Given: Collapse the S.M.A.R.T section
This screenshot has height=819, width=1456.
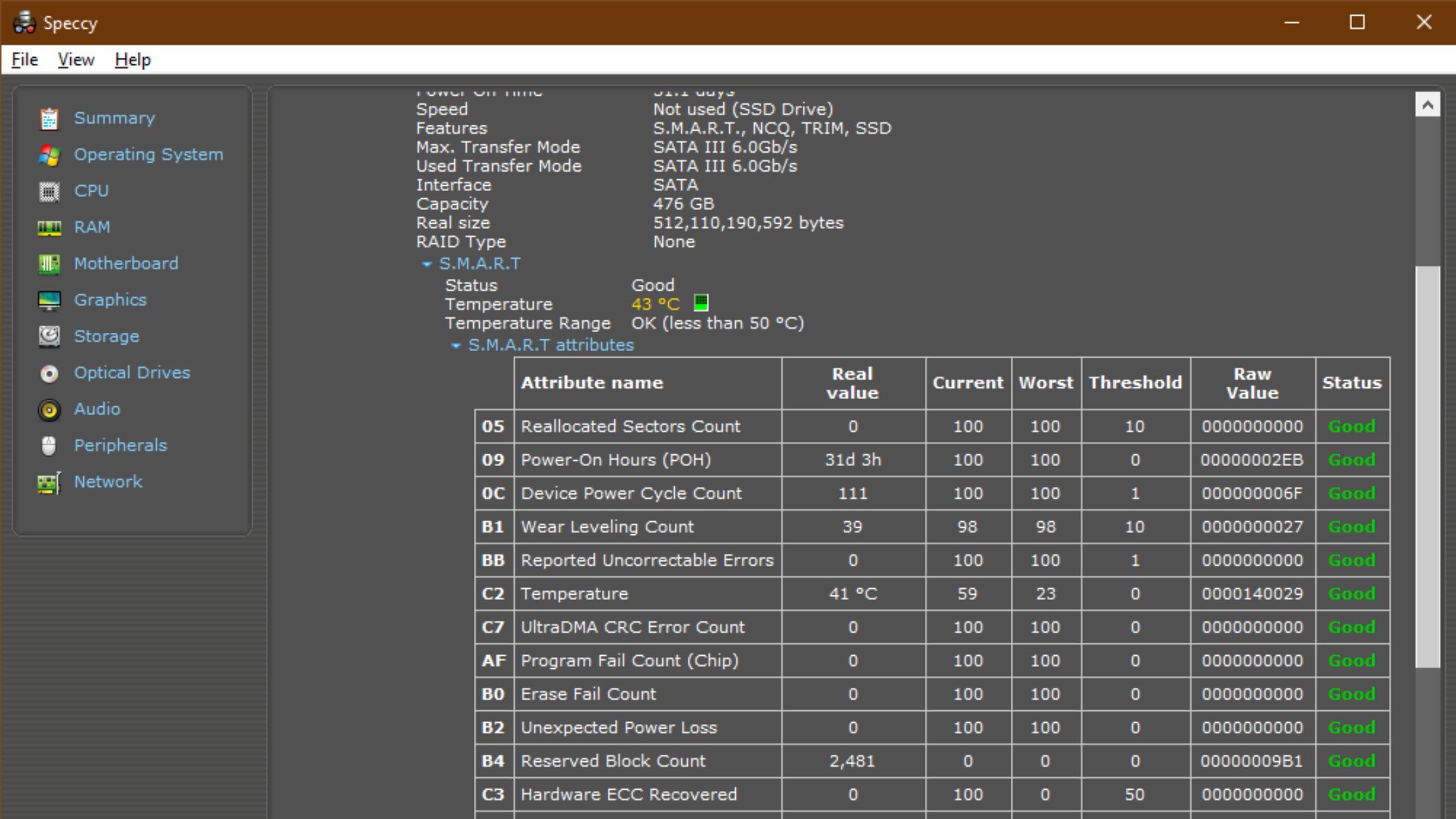Looking at the screenshot, I should click(x=427, y=264).
